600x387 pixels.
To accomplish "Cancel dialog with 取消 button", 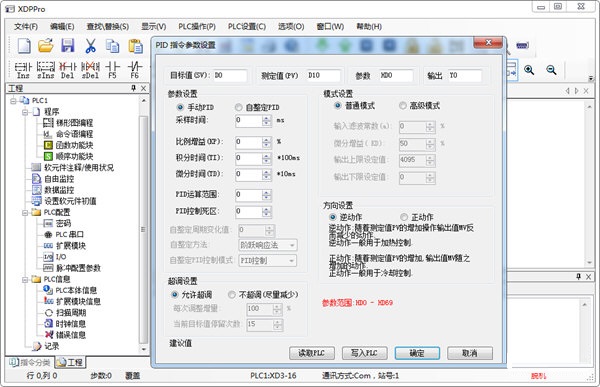I will tap(470, 353).
